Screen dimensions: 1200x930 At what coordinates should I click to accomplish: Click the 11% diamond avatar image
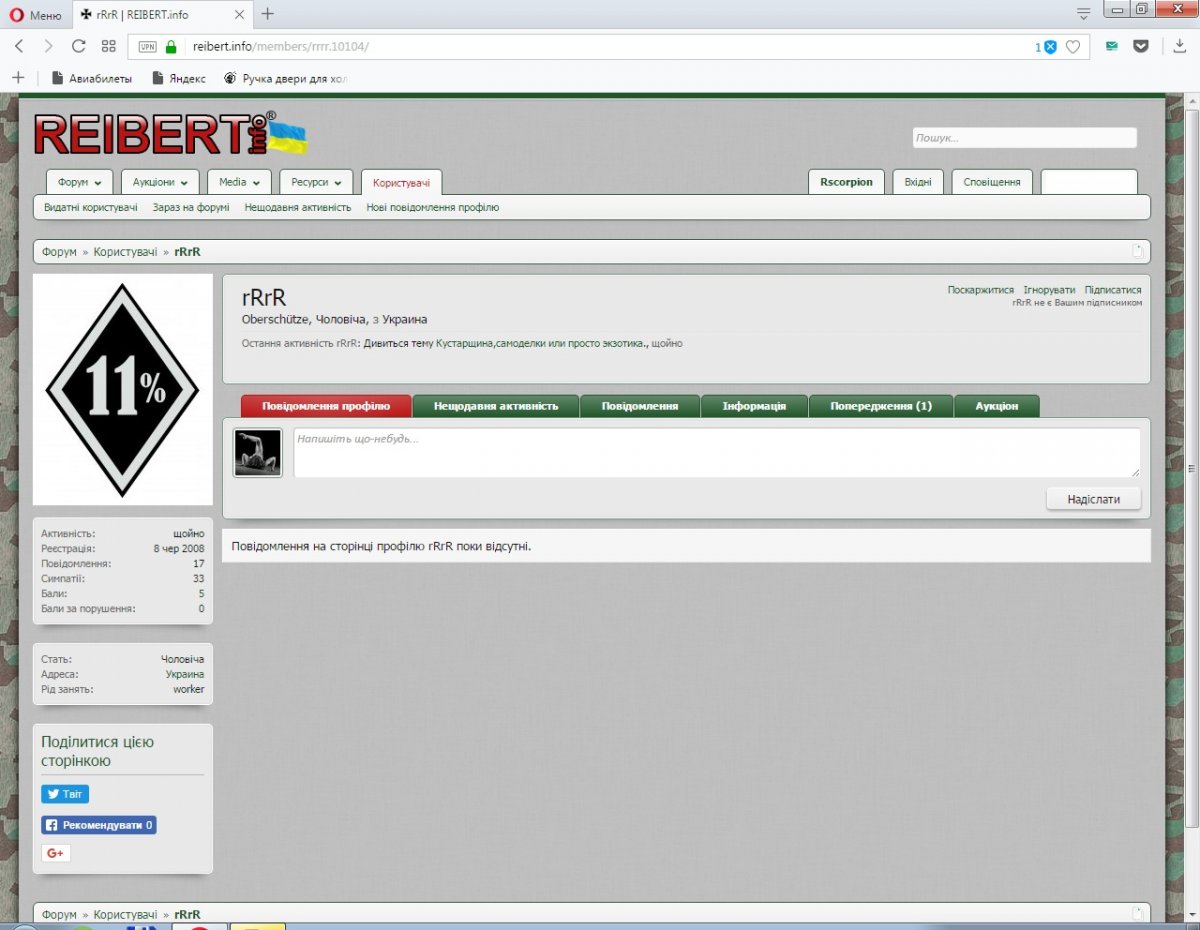tap(123, 390)
